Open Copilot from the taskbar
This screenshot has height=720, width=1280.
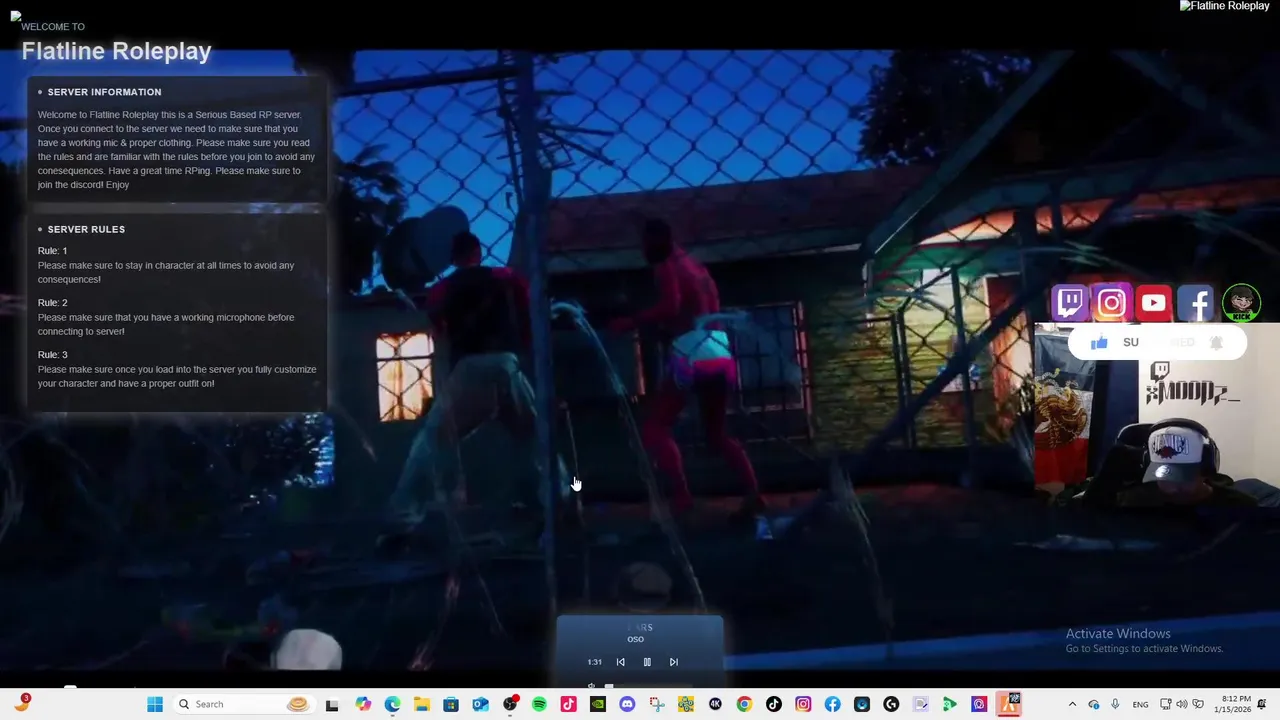363,704
